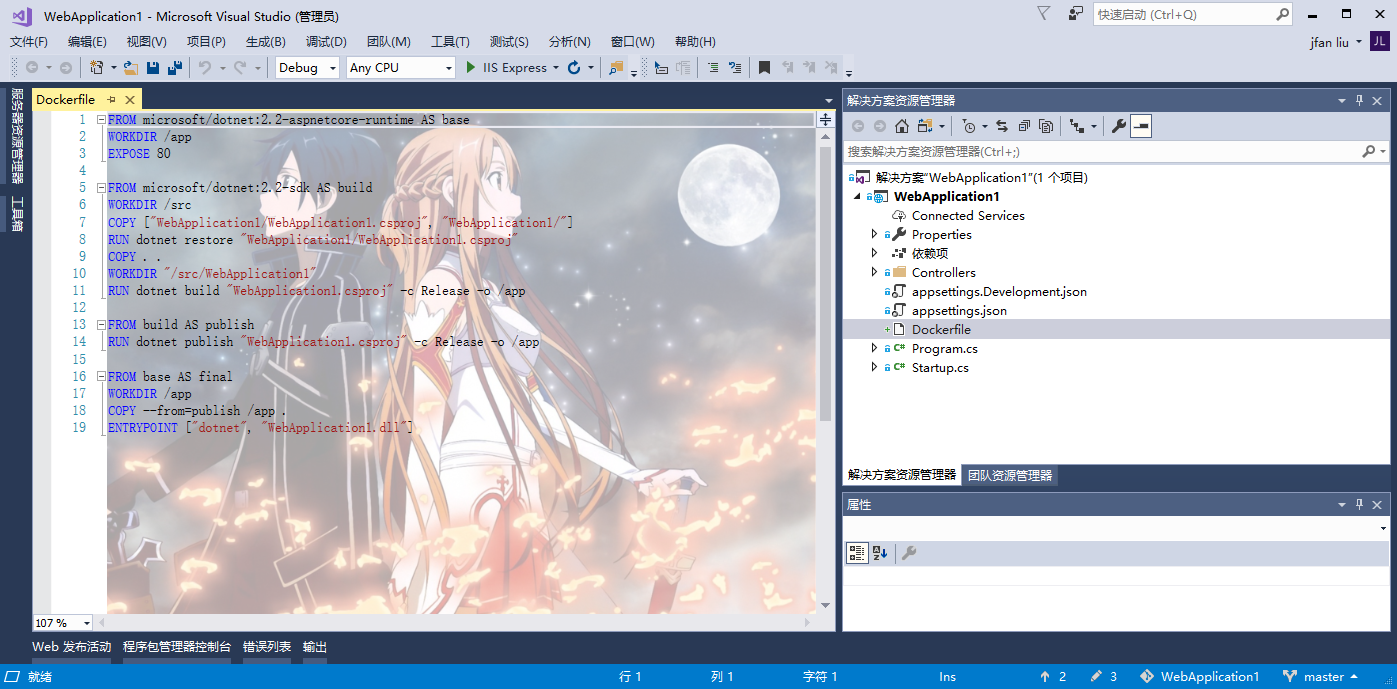Screen dimensions: 1397x689
Task: Open the 调试(D) menu
Action: 326,42
